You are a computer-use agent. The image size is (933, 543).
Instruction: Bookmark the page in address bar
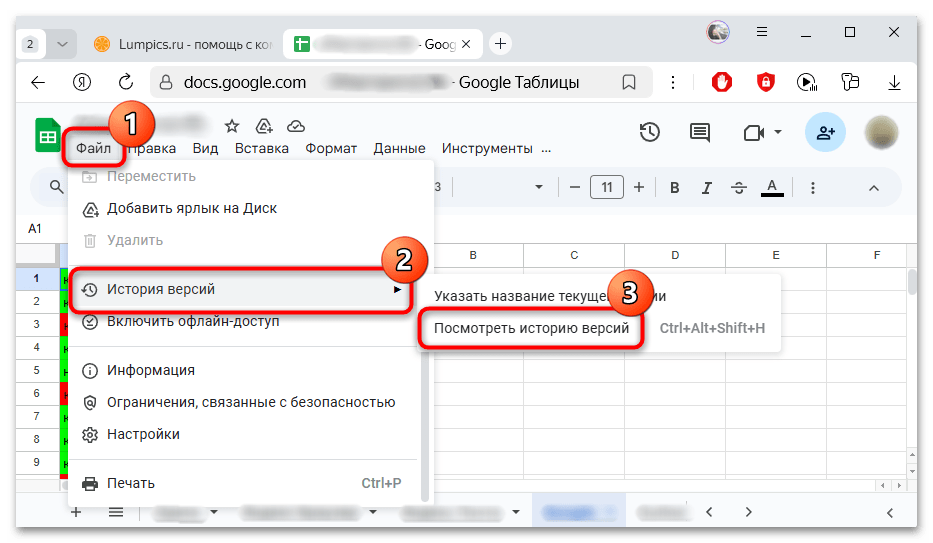629,83
